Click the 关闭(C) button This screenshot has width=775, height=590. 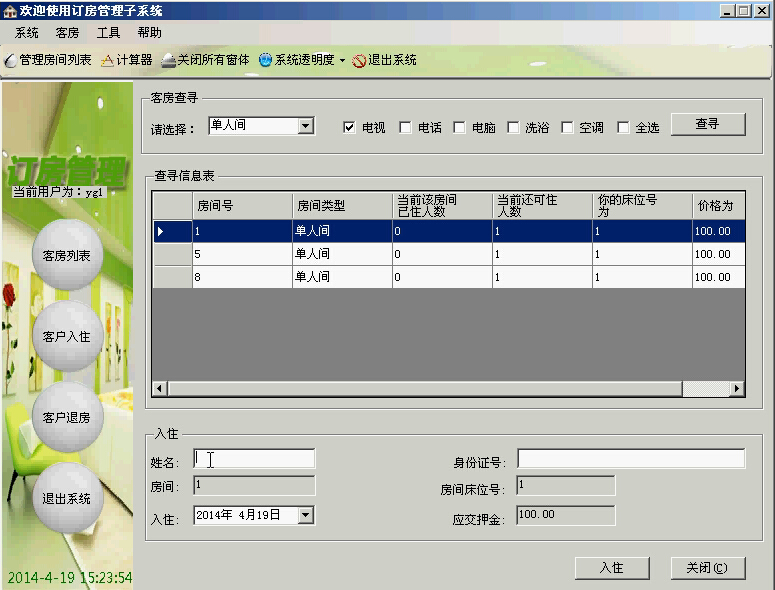(707, 568)
